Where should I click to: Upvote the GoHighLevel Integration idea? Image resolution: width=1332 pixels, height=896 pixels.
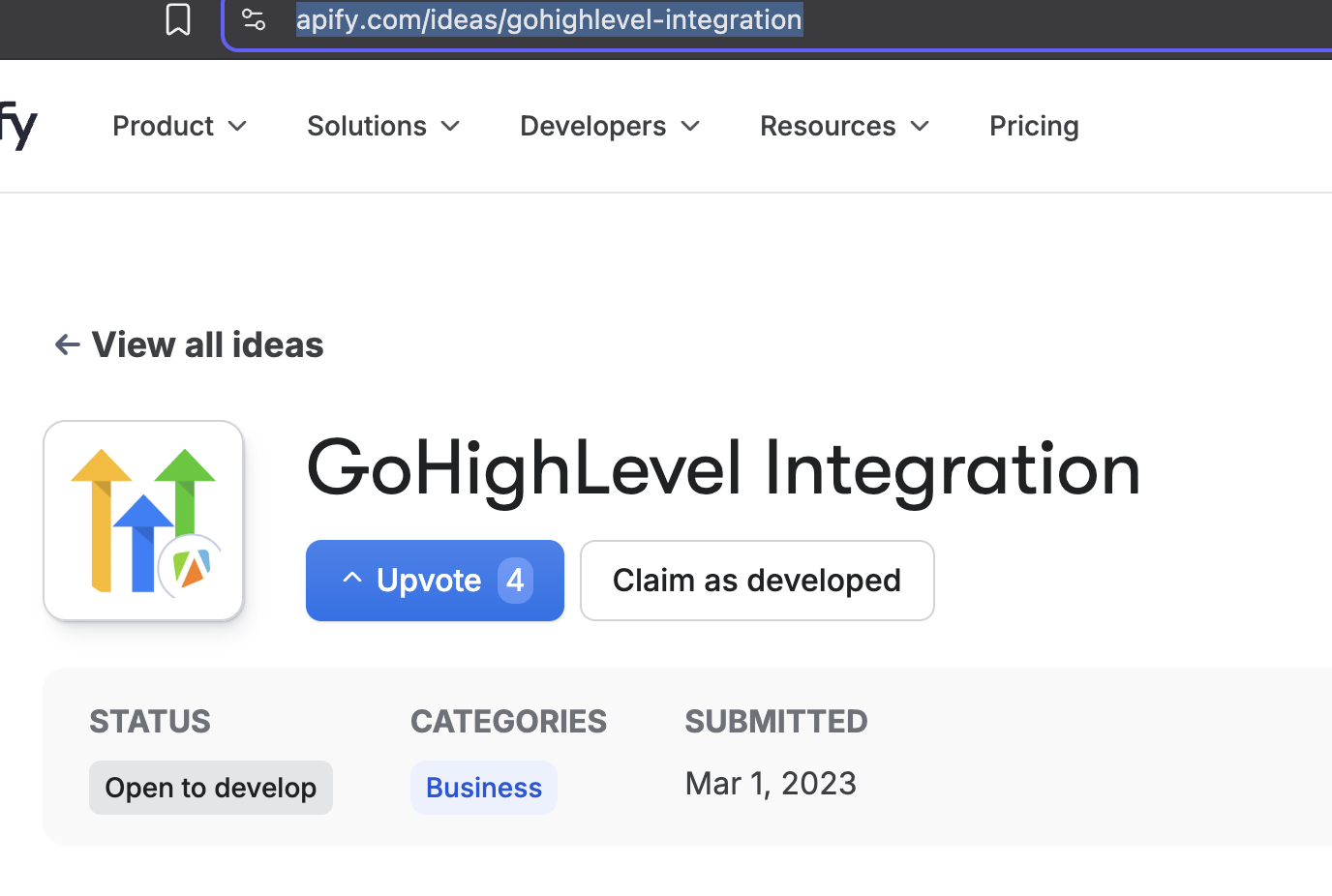(435, 581)
